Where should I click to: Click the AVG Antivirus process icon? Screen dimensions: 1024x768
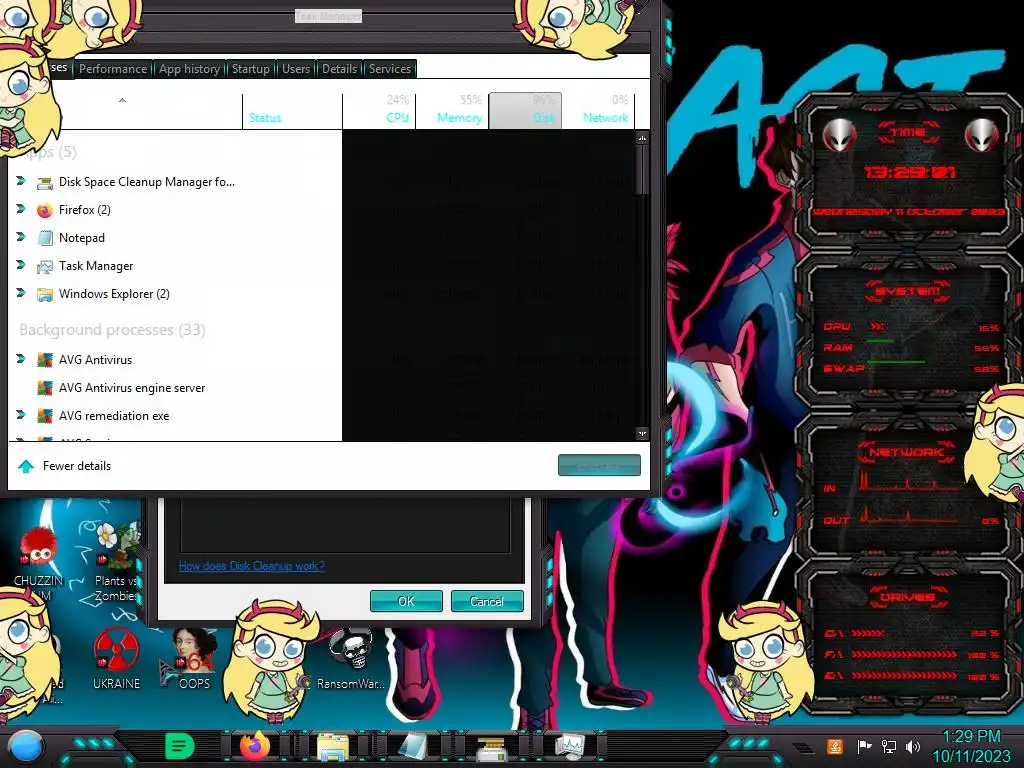pos(44,360)
